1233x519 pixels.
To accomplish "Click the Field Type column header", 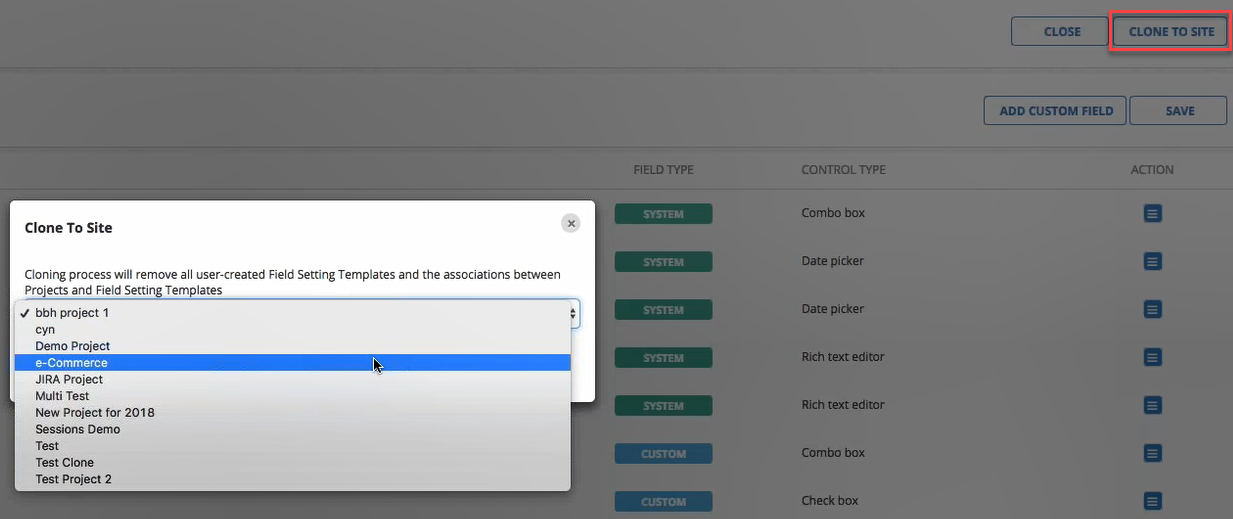I will (663, 170).
